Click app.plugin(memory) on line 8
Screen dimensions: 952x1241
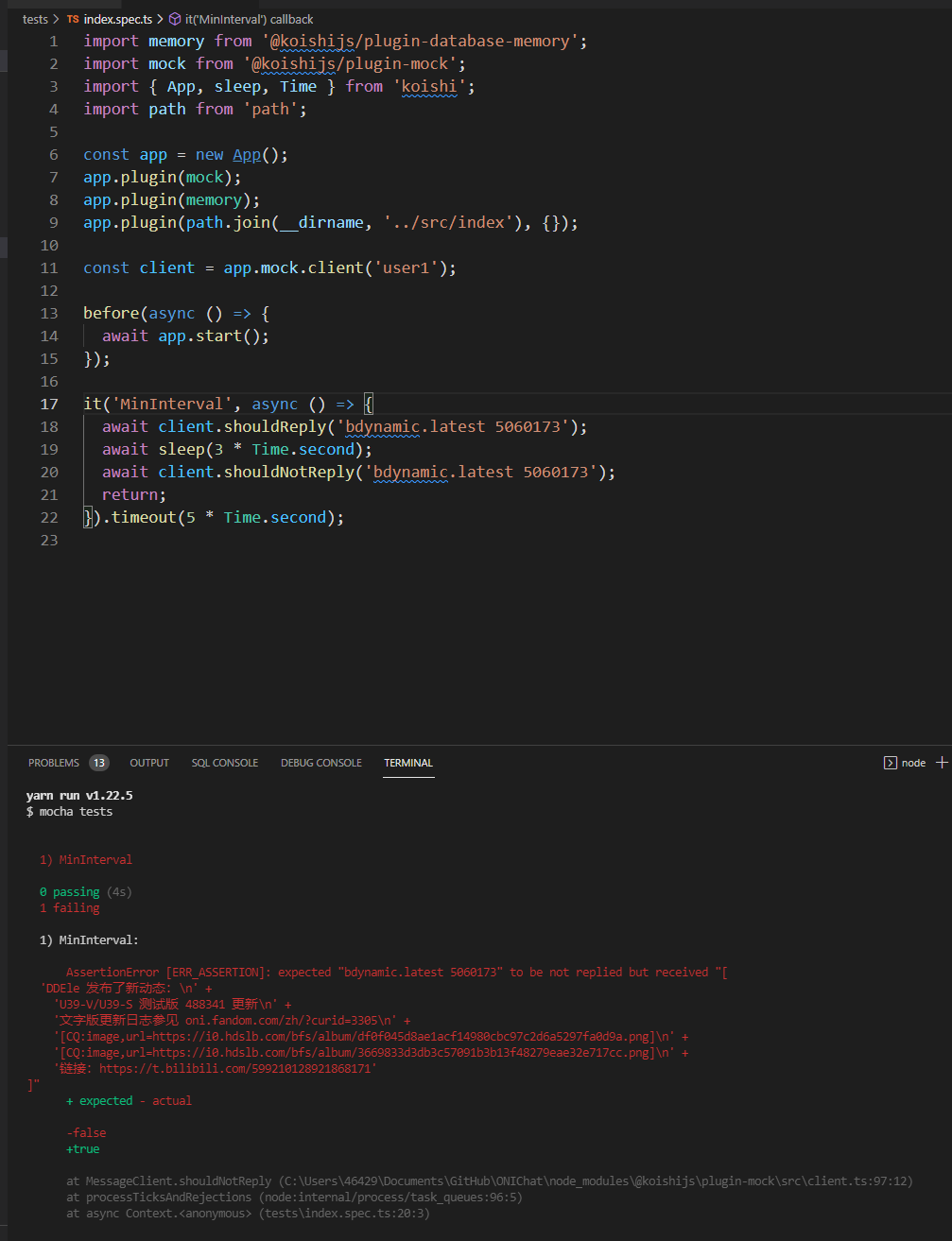[167, 199]
